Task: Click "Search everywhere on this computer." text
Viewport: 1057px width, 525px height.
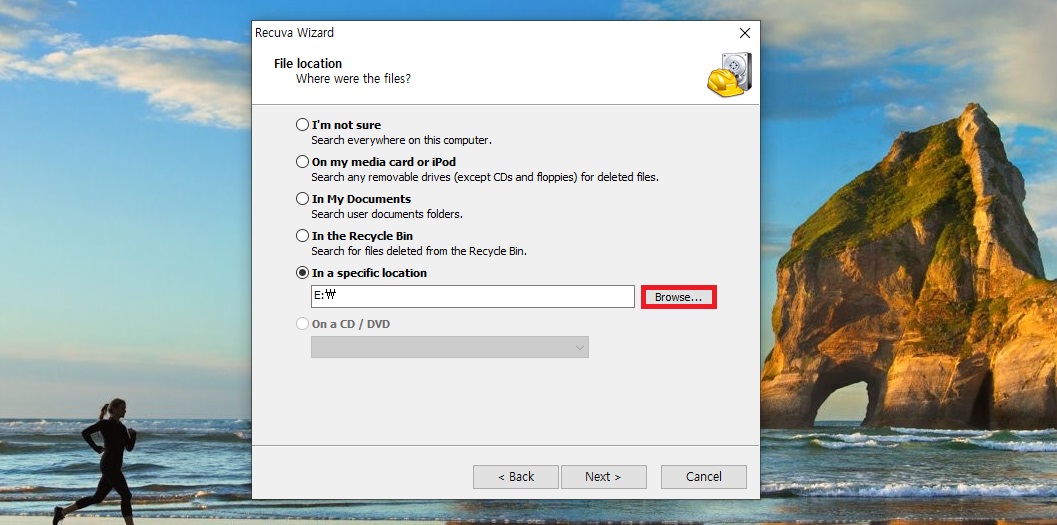Action: click(401, 140)
